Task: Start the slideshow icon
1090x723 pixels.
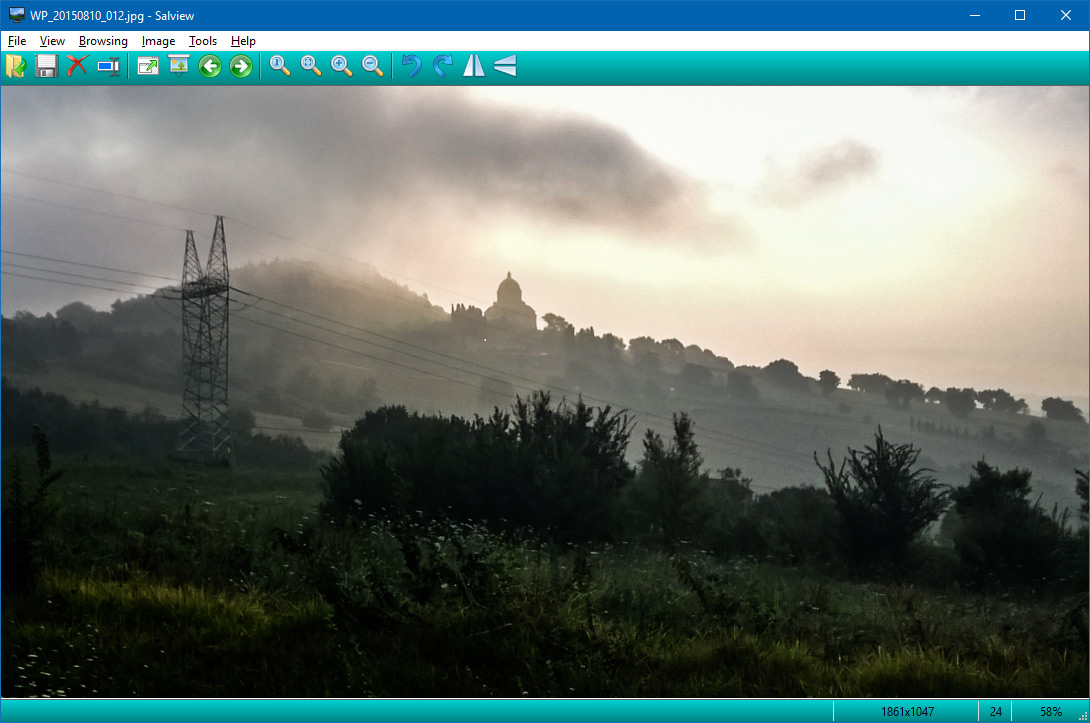Action: 179,66
